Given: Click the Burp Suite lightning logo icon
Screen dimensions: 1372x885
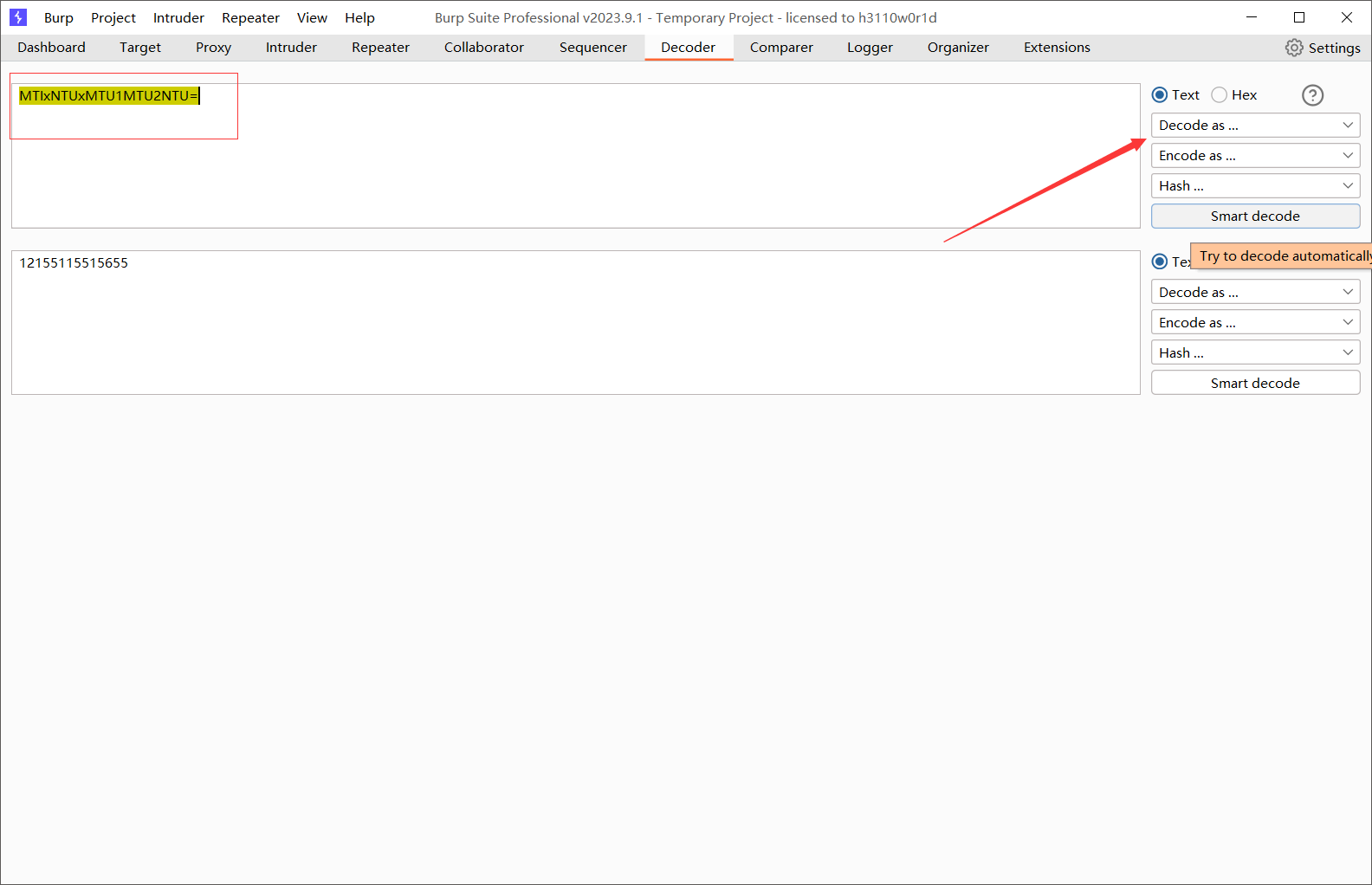Looking at the screenshot, I should coord(18,17).
